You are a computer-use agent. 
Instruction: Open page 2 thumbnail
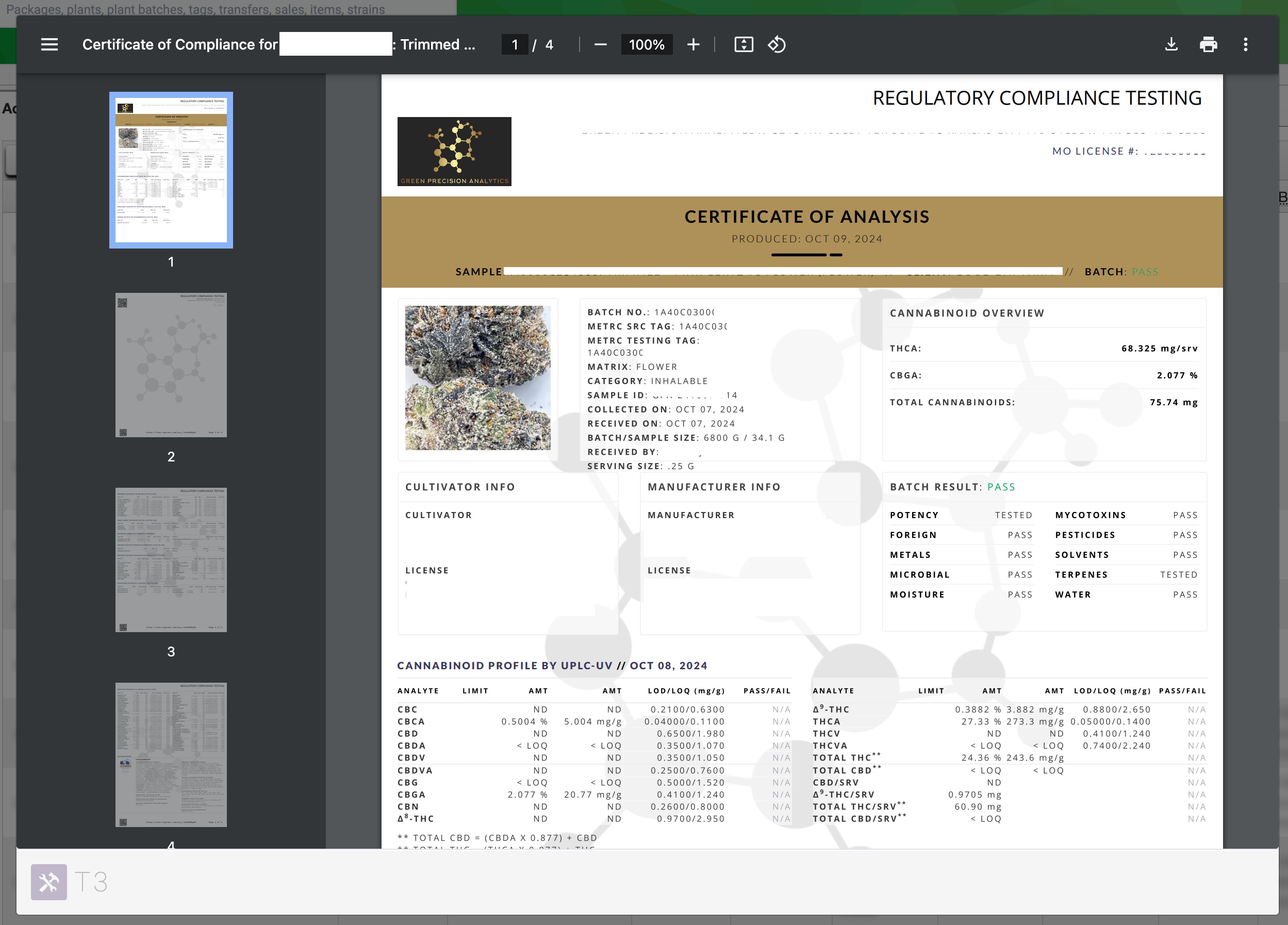pyautogui.click(x=171, y=365)
